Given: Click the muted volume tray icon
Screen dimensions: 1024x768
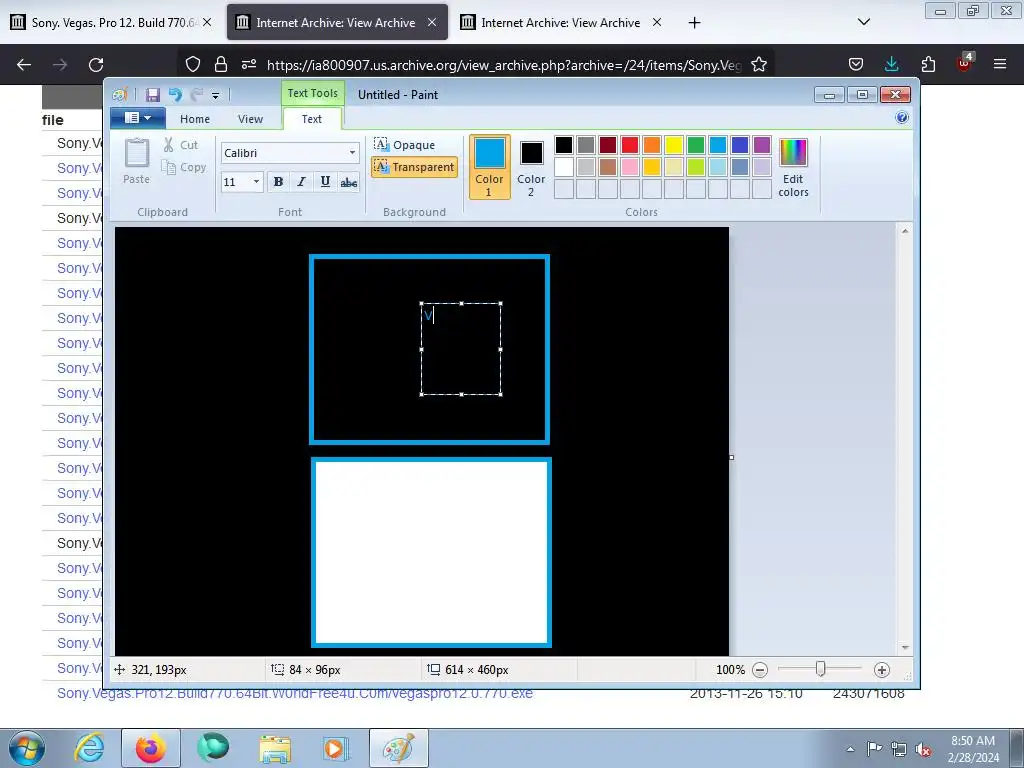Looking at the screenshot, I should pyautogui.click(x=923, y=749).
